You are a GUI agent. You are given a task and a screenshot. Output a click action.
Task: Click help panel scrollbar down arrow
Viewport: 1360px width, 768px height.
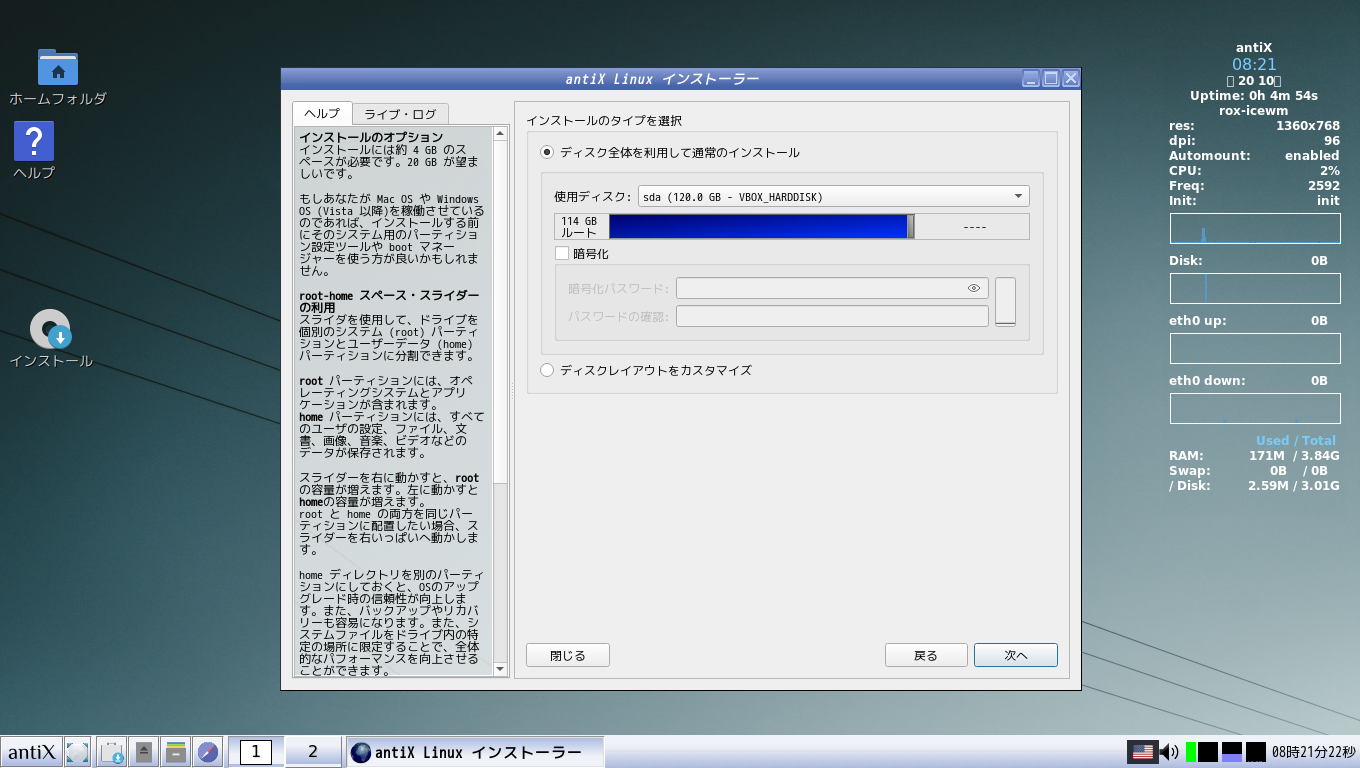pyautogui.click(x=501, y=668)
